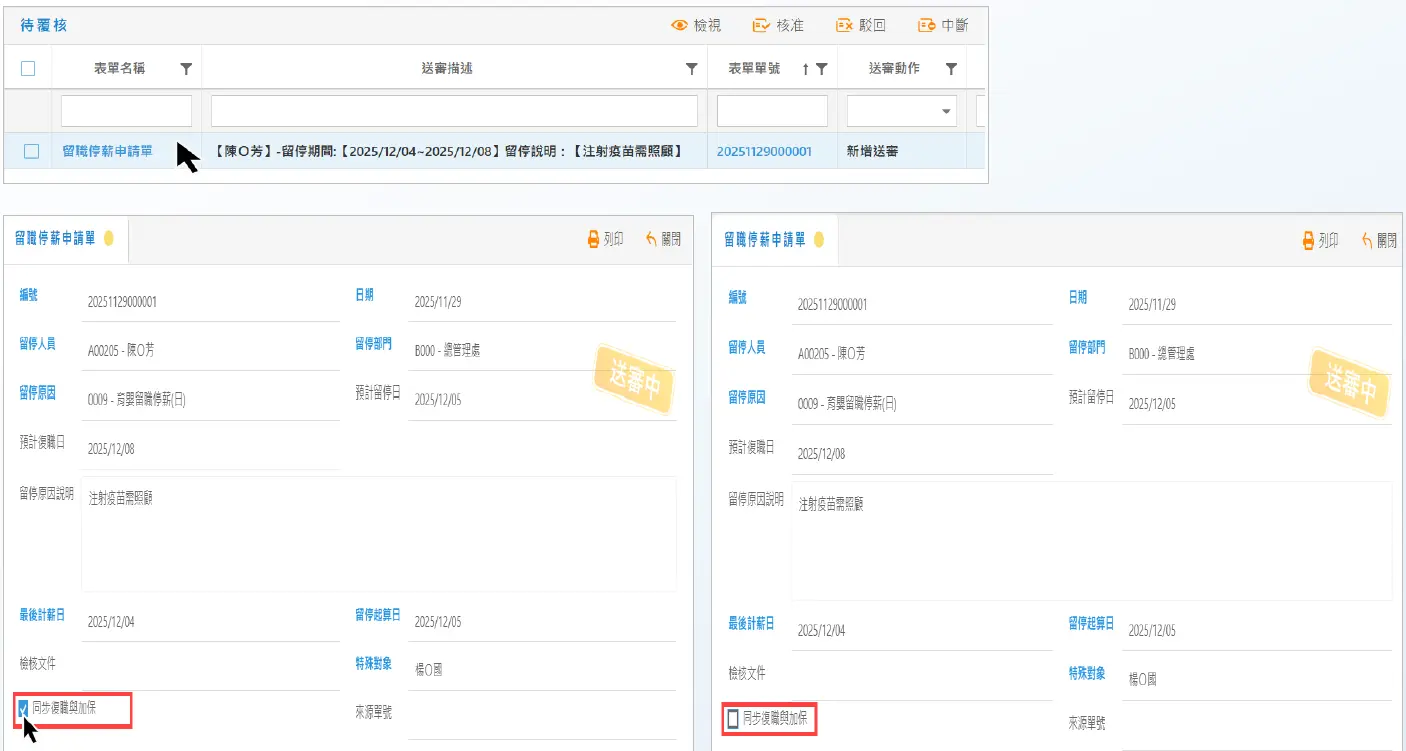Click the 送審描述 filter text box
Image resolution: width=1406 pixels, height=751 pixels.
[454, 111]
